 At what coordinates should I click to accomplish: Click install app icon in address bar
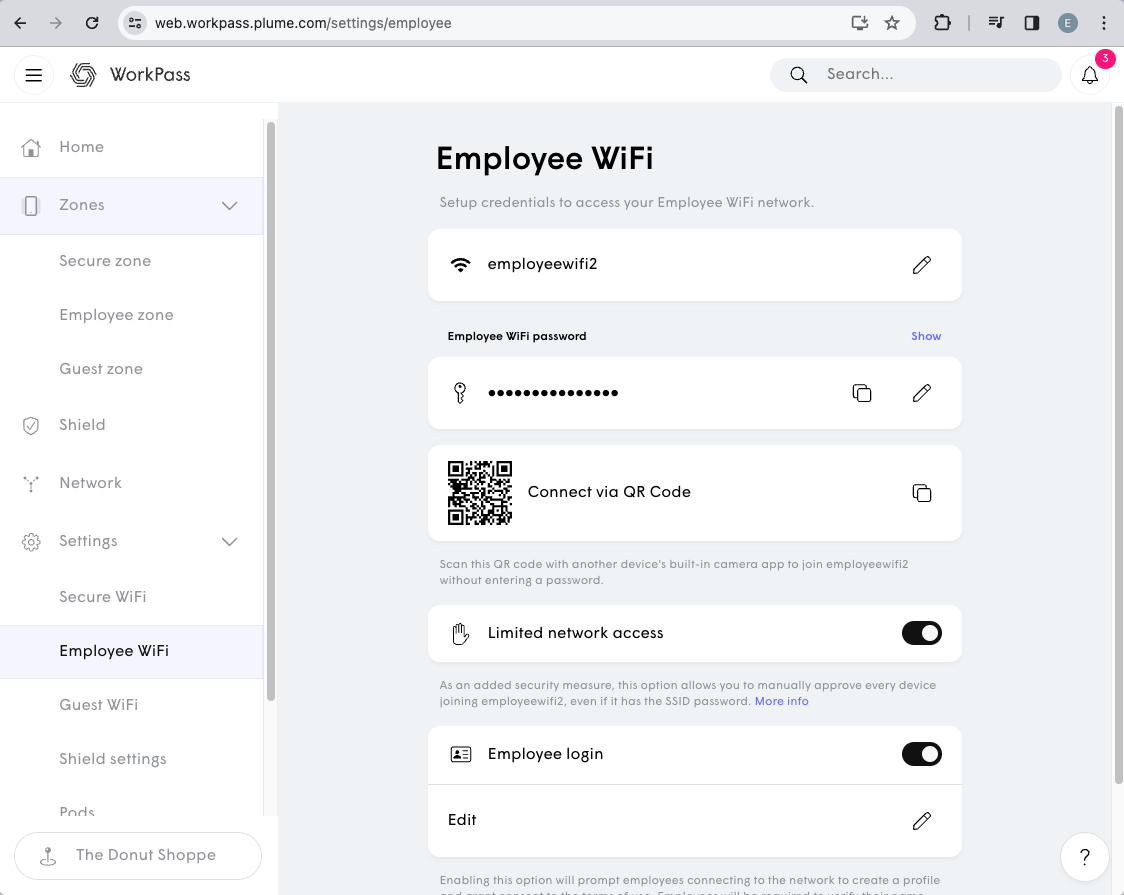[x=859, y=23]
